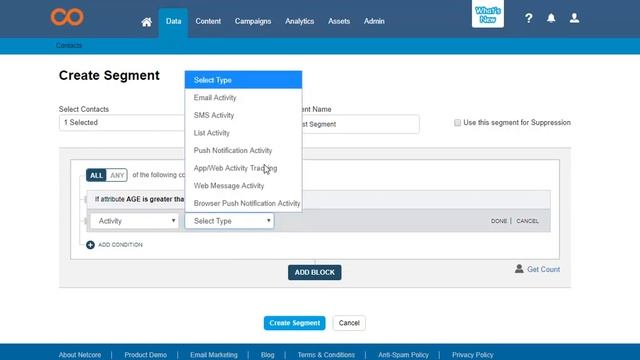Viewport: 640px width, 360px height.
Task: Click the Add Condition link
Action: pos(120,245)
